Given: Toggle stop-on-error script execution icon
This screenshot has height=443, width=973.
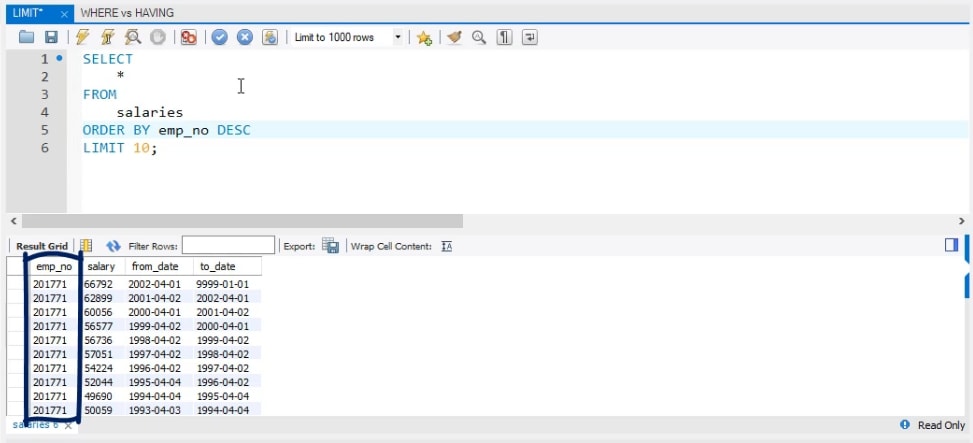Looking at the screenshot, I should 188,37.
